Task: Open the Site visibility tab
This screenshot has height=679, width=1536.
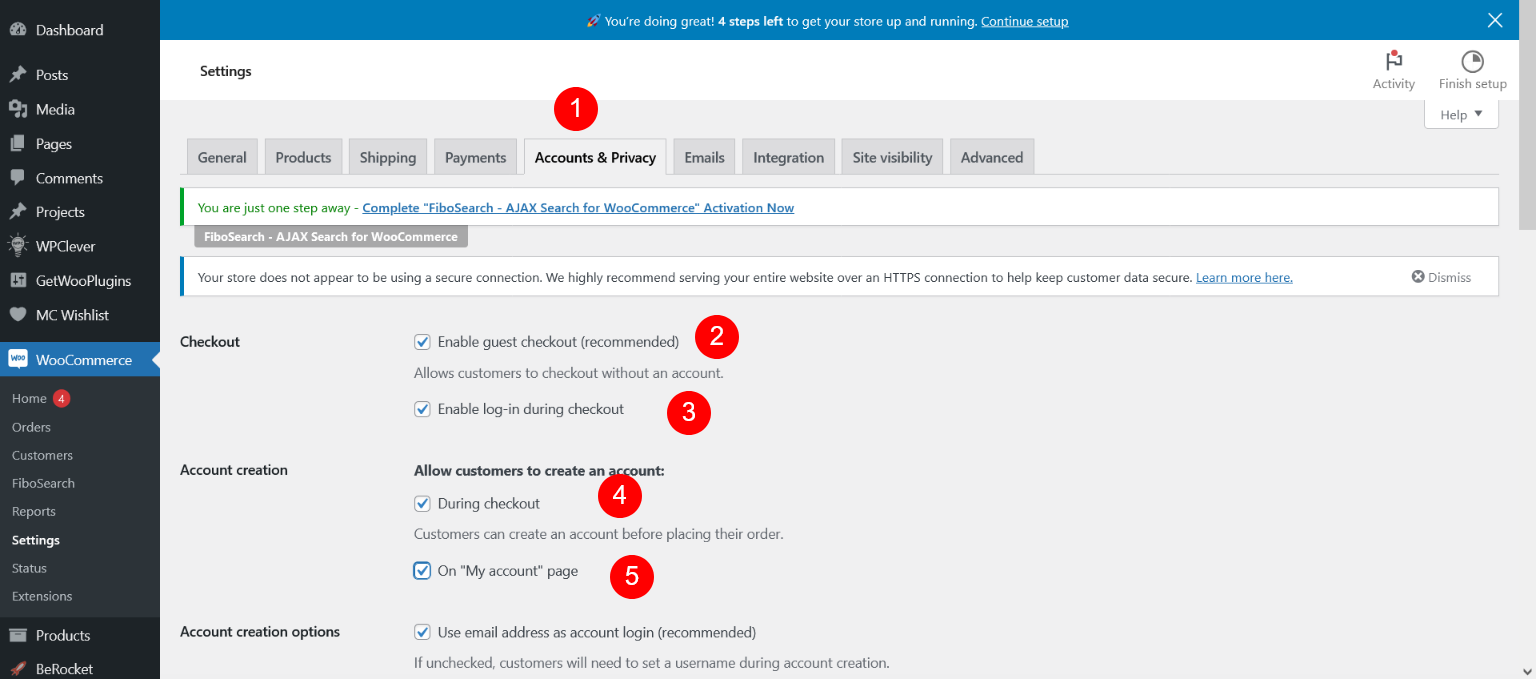Action: [892, 157]
